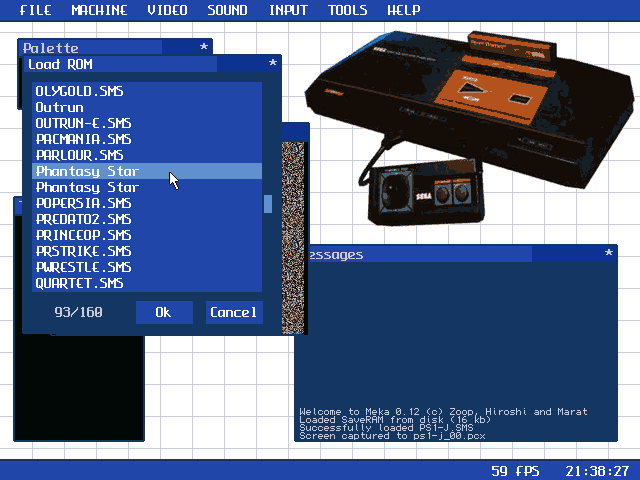Select PREDATO2.SMS in ROM list

147,219
